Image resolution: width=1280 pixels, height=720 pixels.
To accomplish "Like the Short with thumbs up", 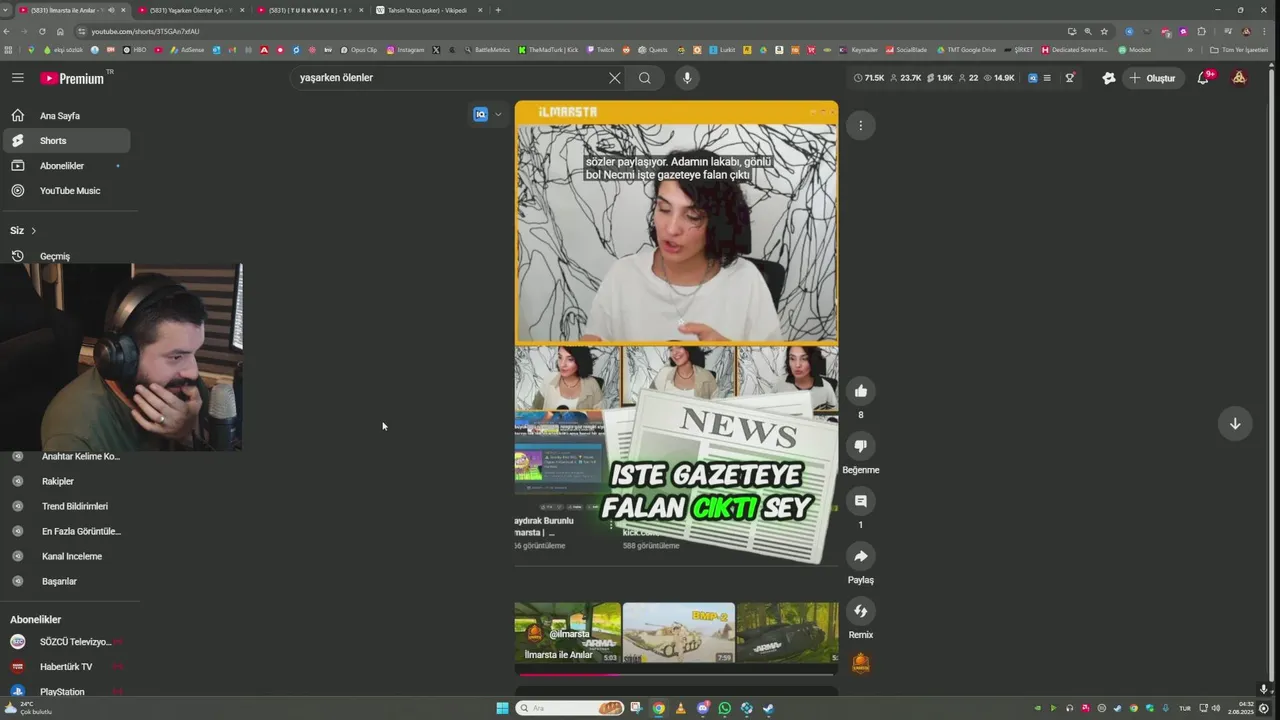I will [x=860, y=391].
